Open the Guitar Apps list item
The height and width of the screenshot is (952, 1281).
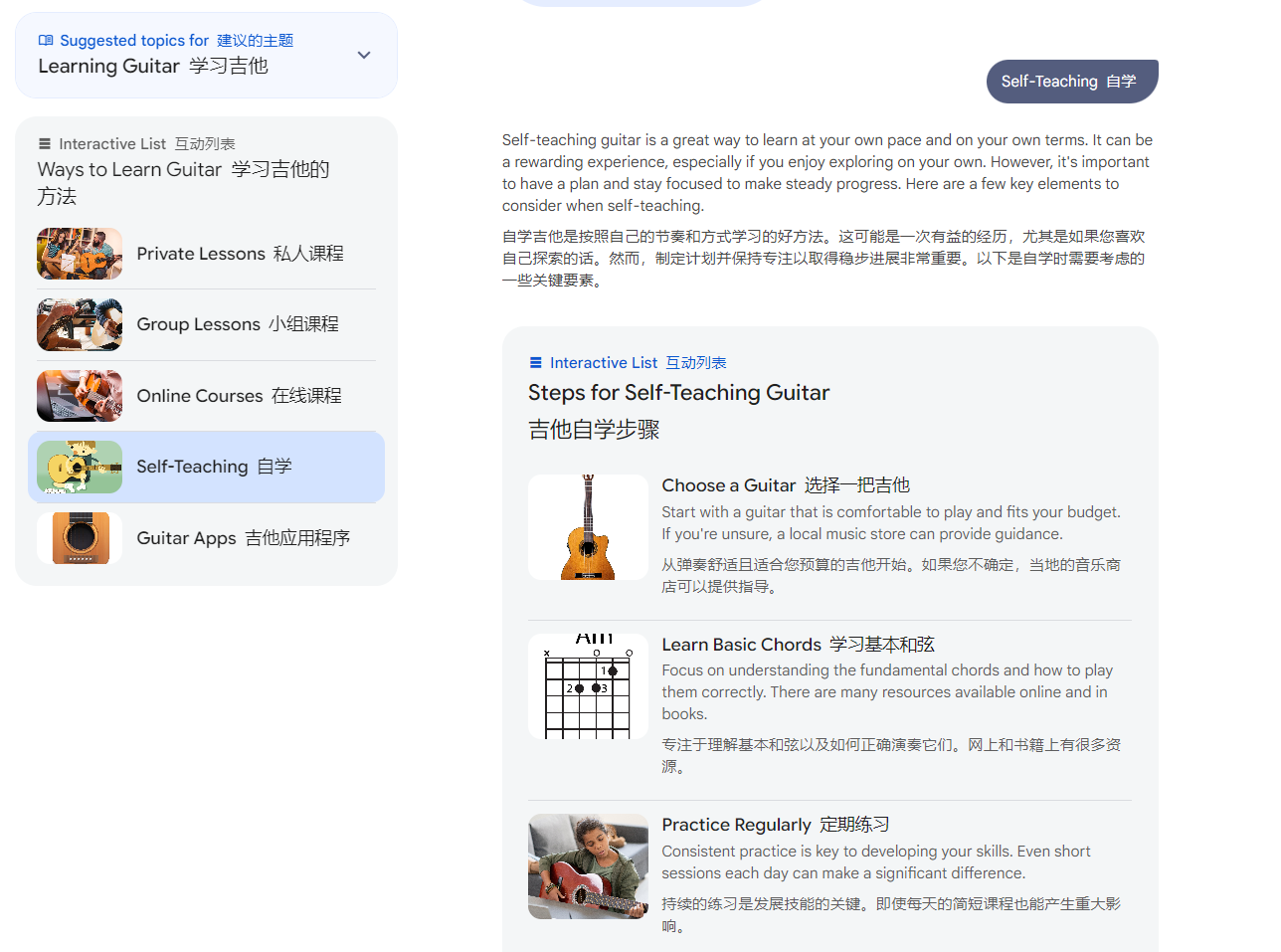coord(206,538)
